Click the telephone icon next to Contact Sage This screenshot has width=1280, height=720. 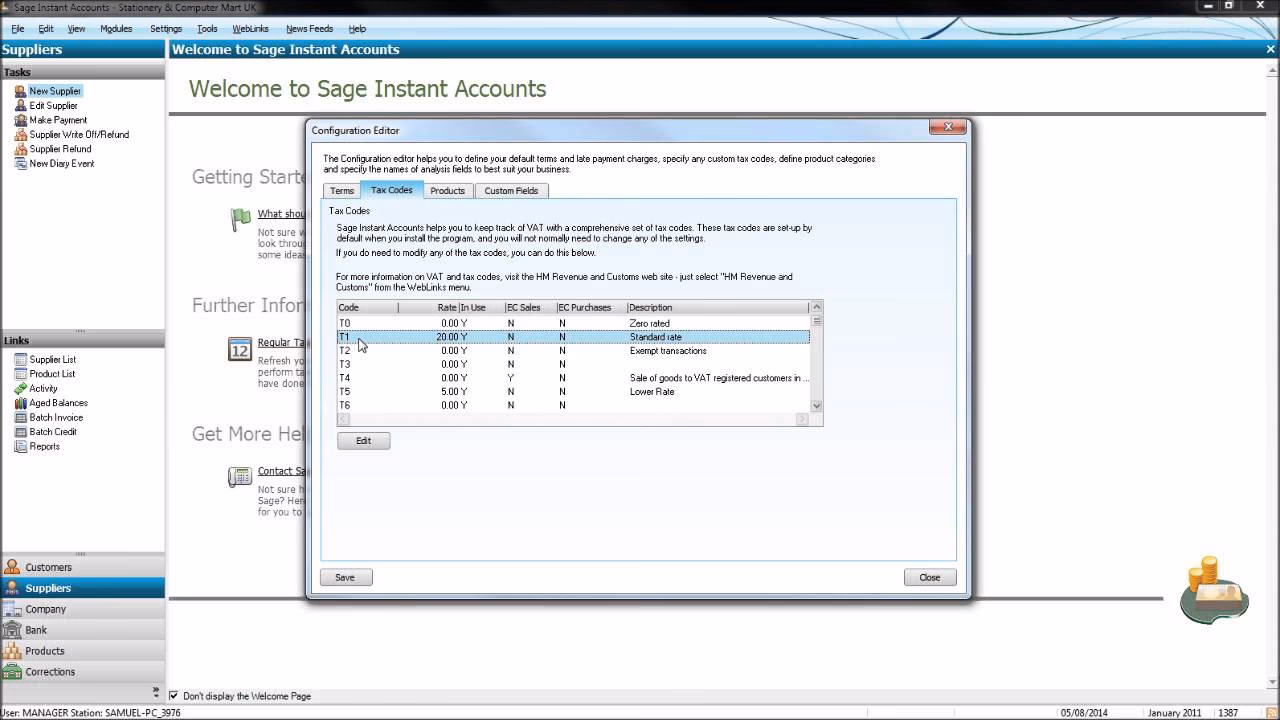click(240, 477)
